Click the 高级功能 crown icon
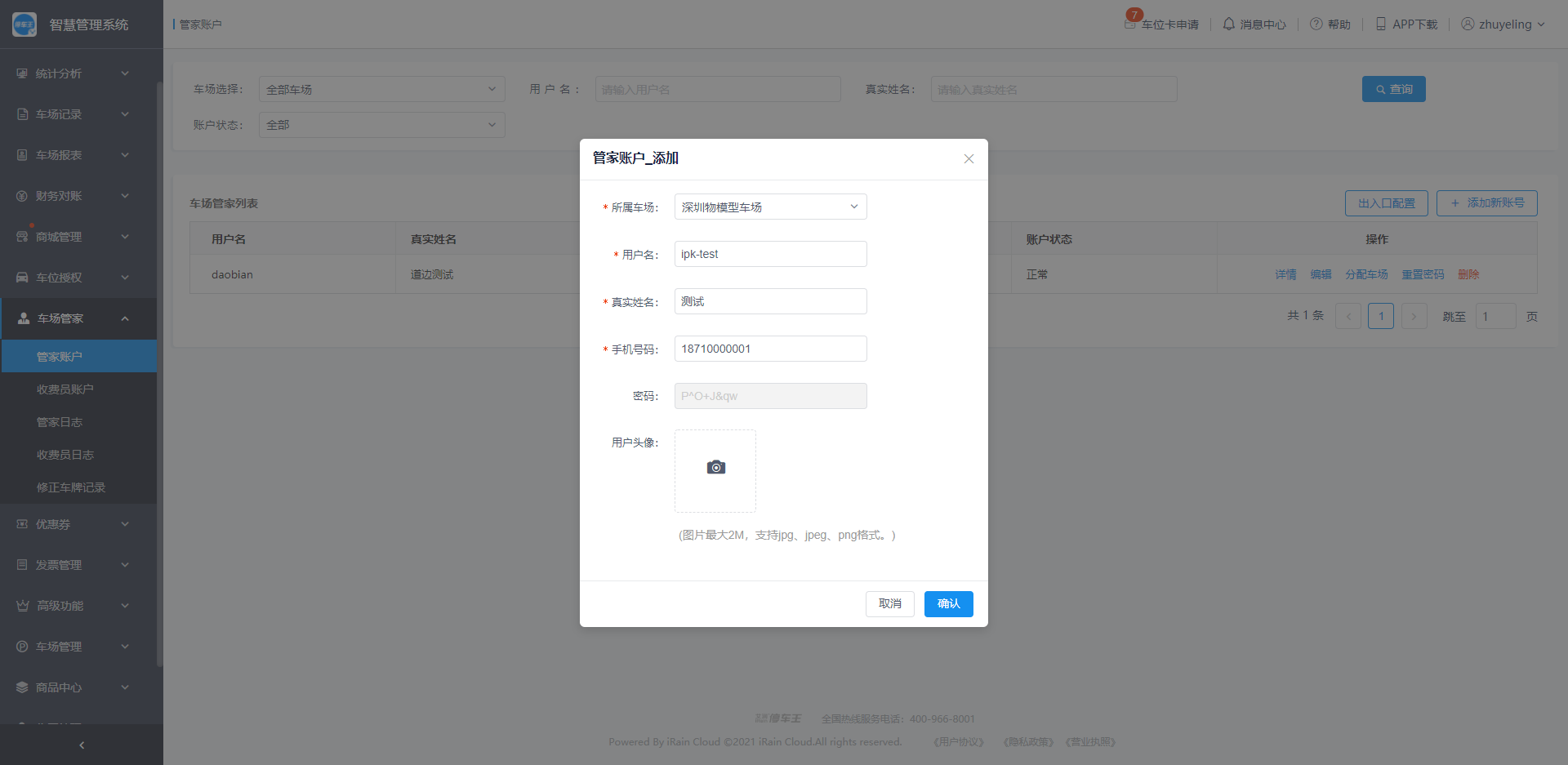1568x765 pixels. 23,606
